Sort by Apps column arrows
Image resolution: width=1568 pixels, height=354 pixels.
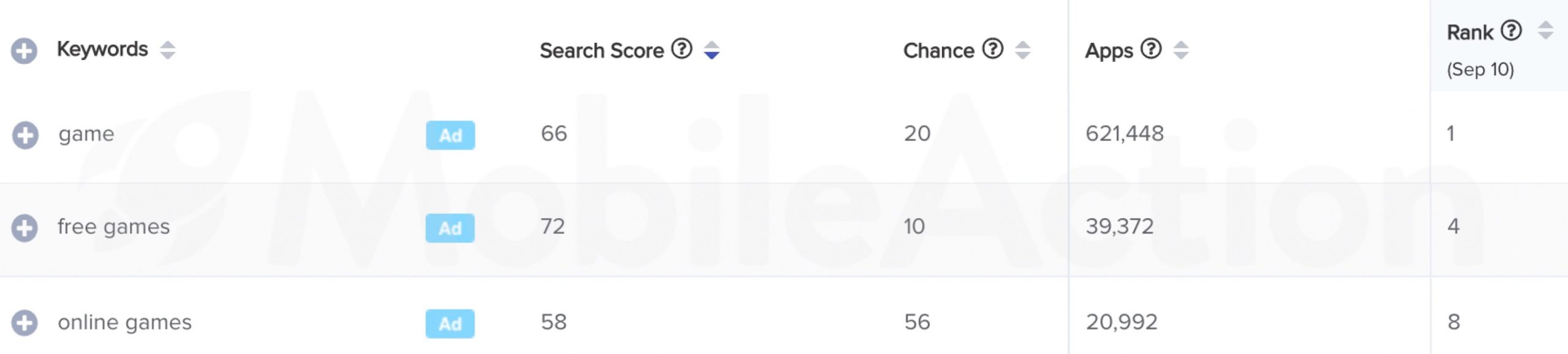1181,50
